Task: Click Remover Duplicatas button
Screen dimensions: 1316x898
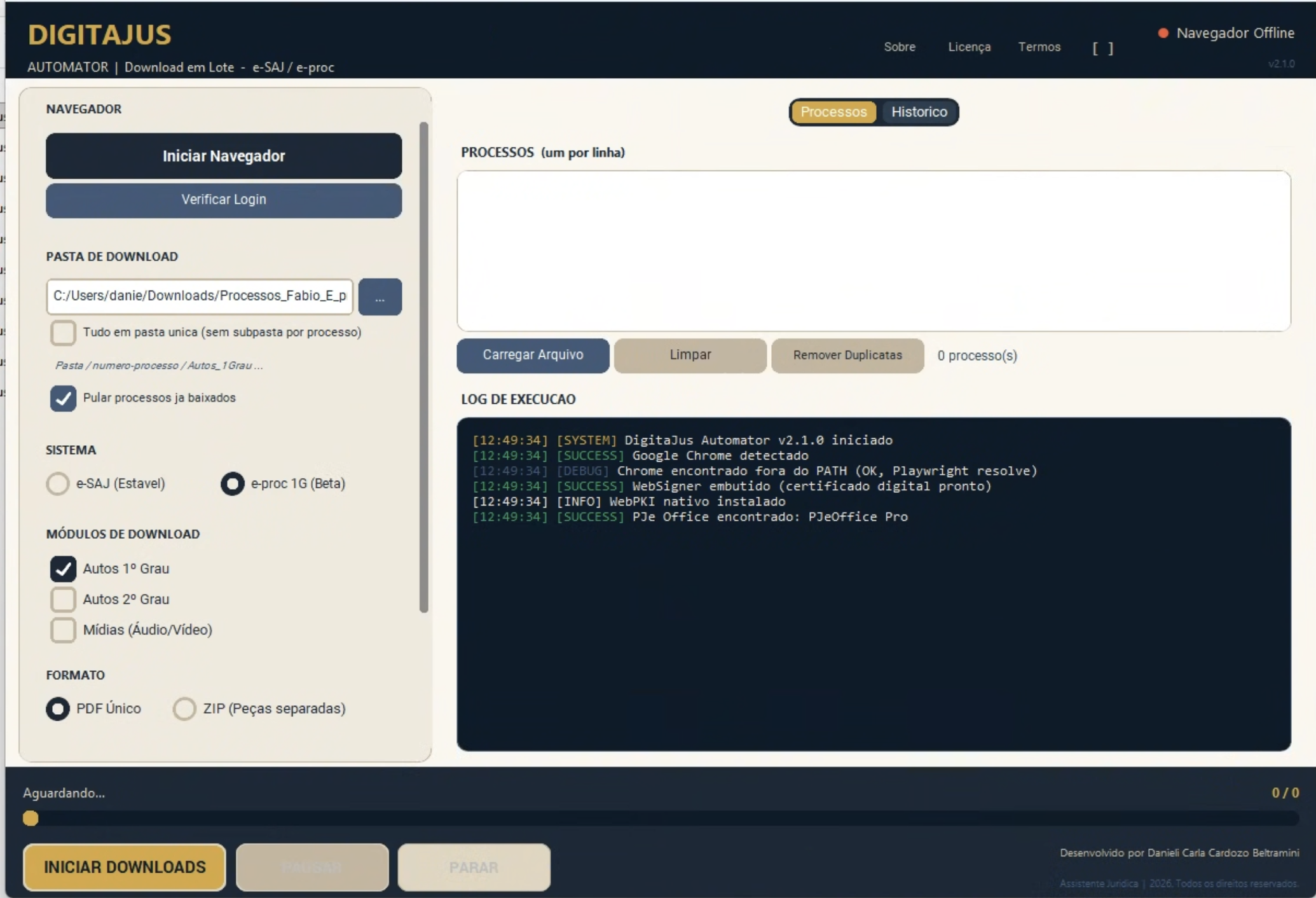Action: (x=847, y=355)
